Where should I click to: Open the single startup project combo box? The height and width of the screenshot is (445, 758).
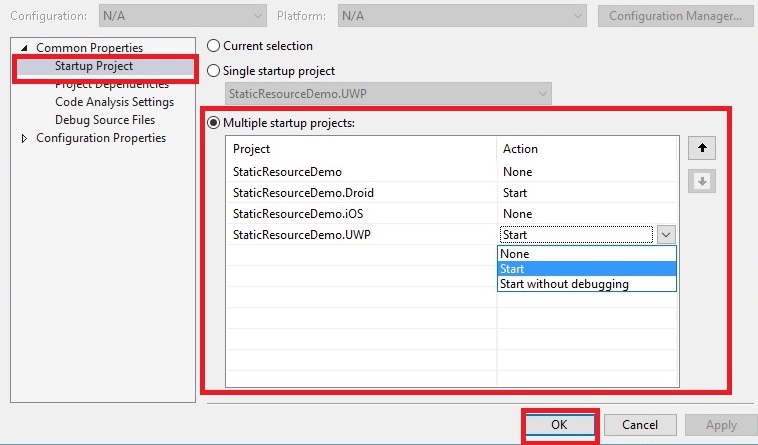coord(388,94)
